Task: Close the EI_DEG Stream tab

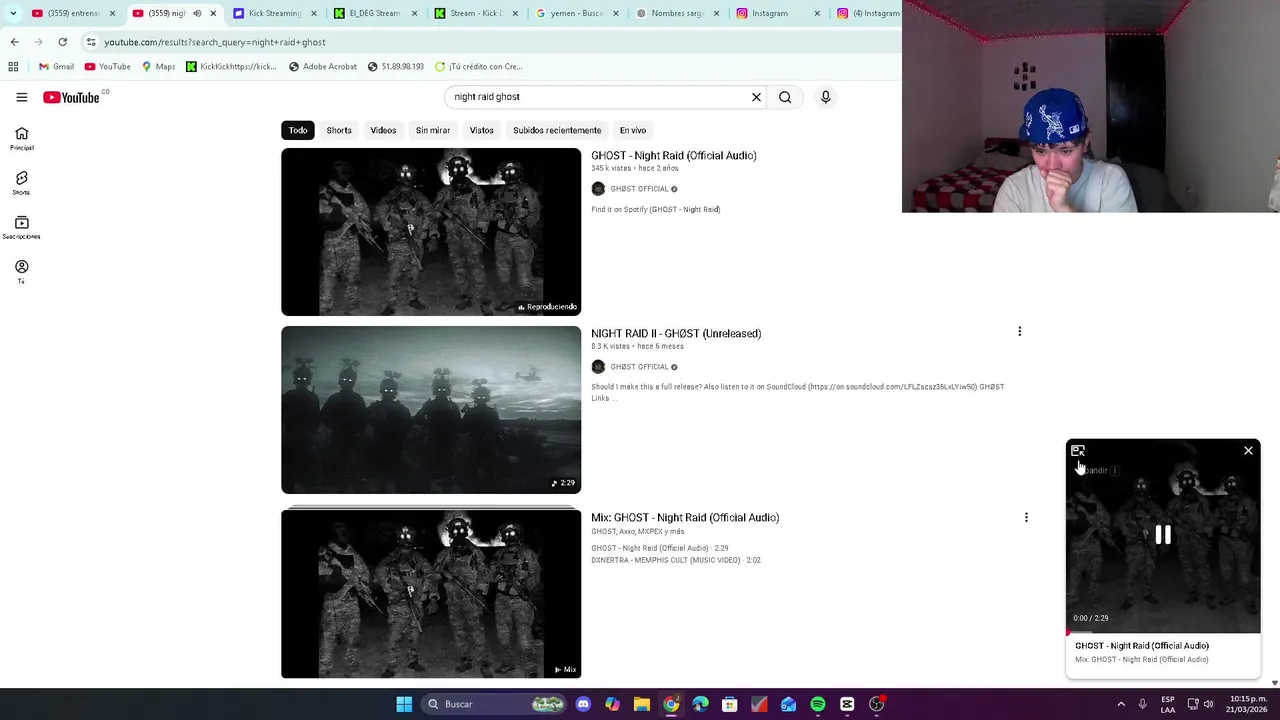Action: pyautogui.click(x=414, y=13)
